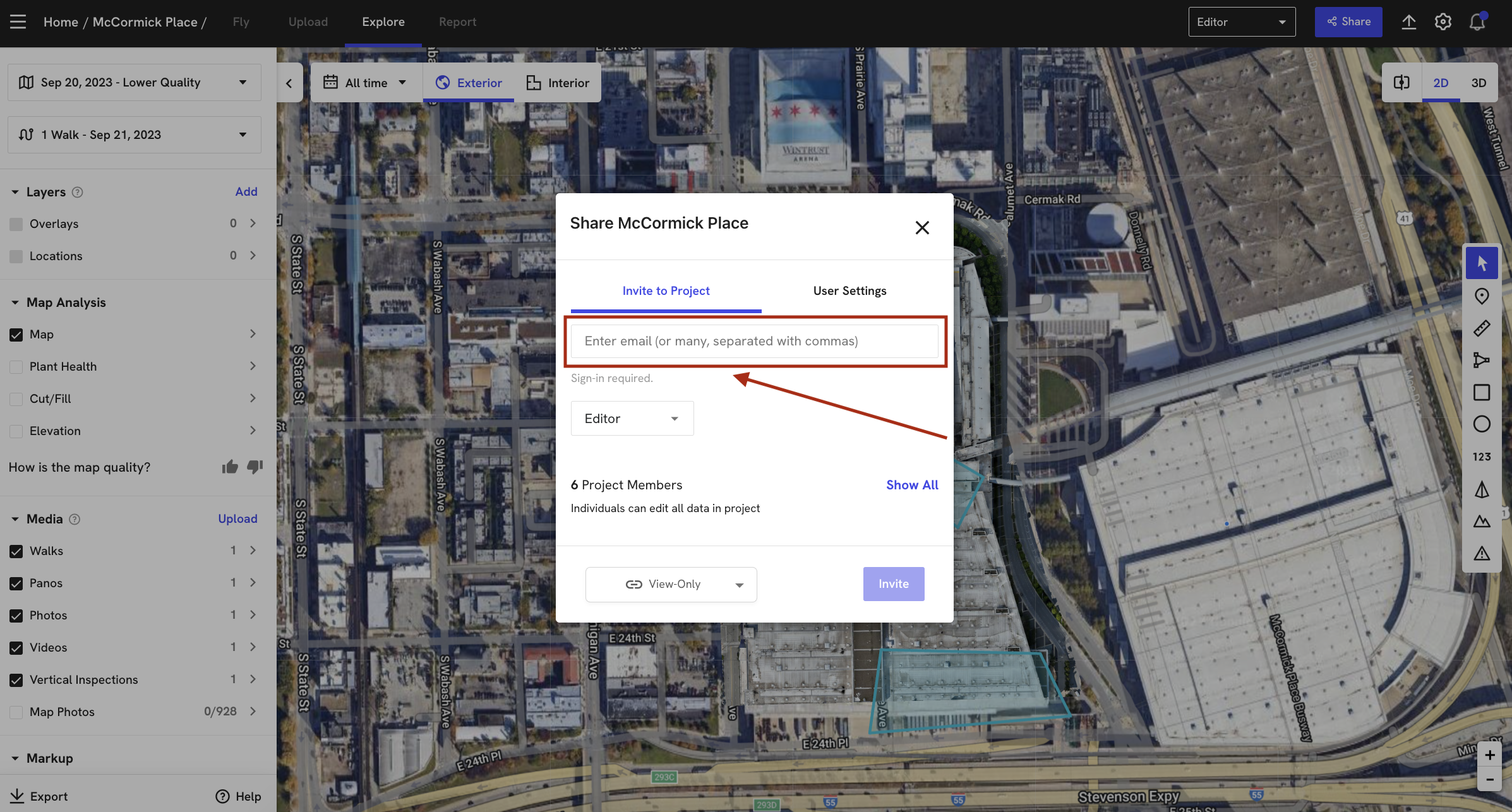Open the dialog Editor permission dropdown
Screen dimensions: 1512x812
(x=632, y=419)
